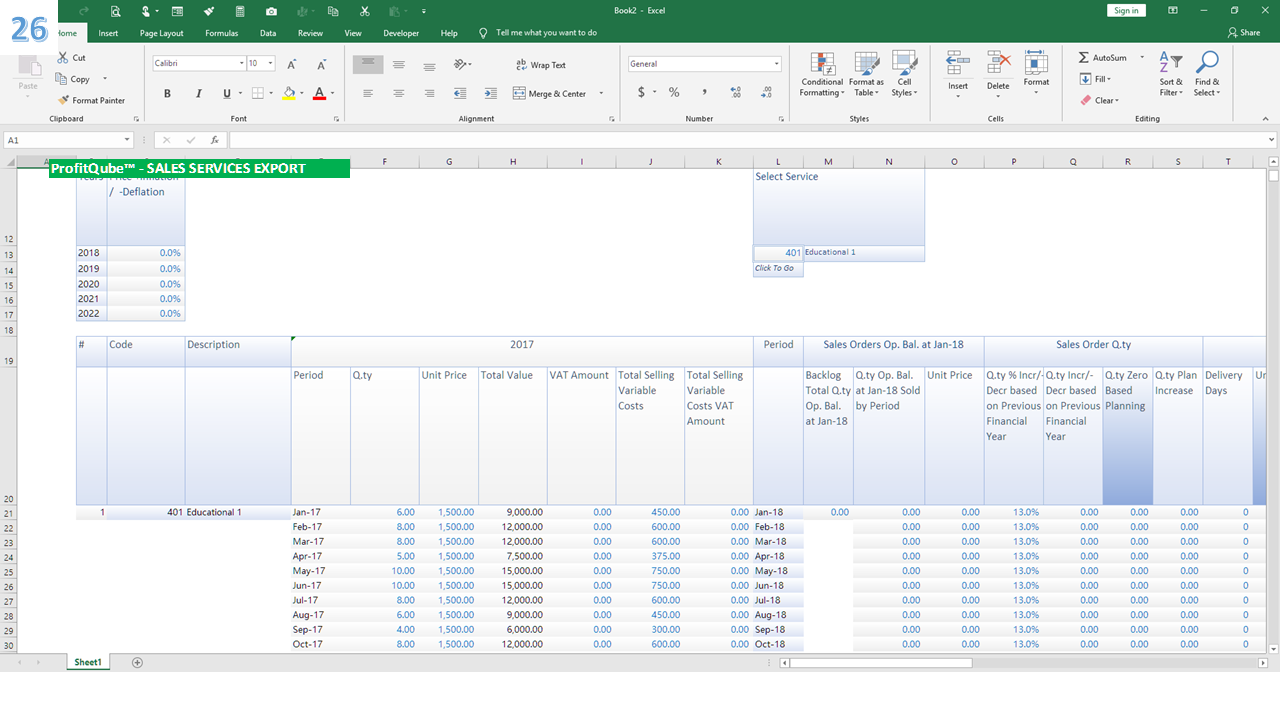Viewport: 1280px width, 720px height.
Task: Toggle Align Right
Action: pyautogui.click(x=429, y=94)
